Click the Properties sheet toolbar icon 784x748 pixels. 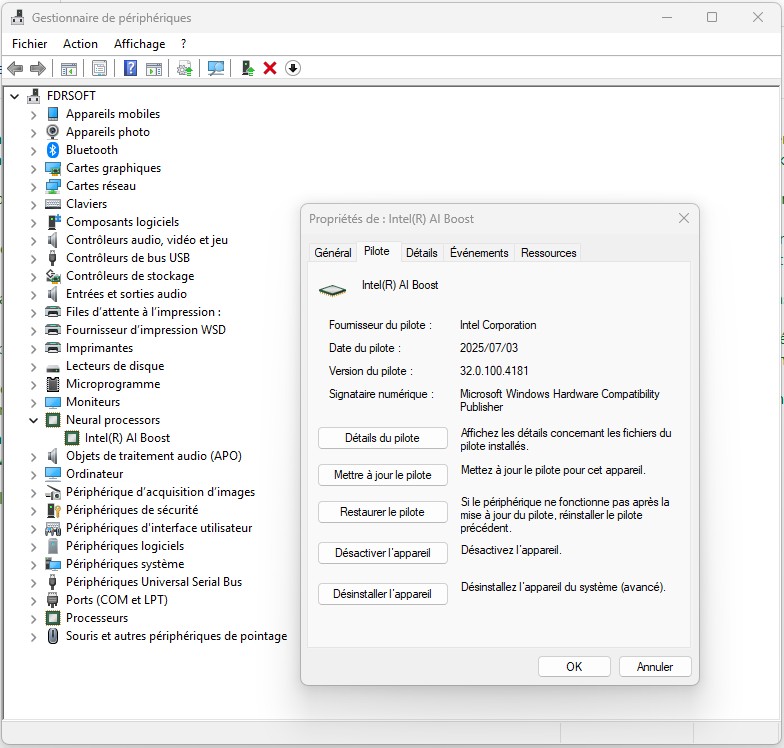point(99,68)
